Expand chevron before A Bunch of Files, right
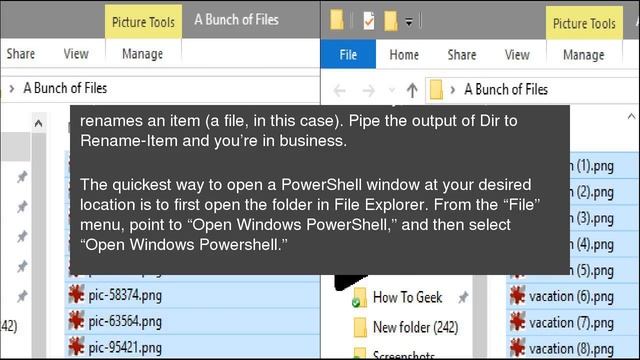Screen dimensions: 640x360 coord(452,89)
